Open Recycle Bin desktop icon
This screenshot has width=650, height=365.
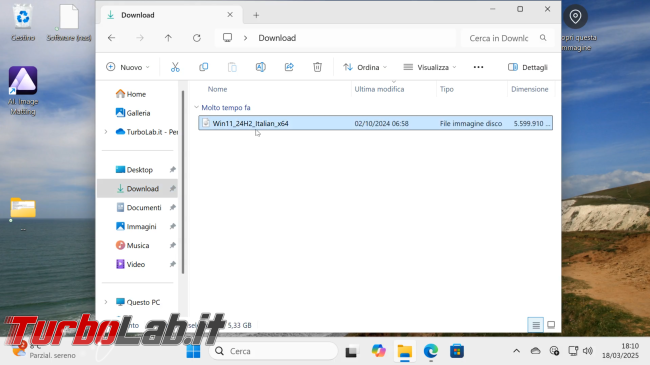click(x=23, y=23)
